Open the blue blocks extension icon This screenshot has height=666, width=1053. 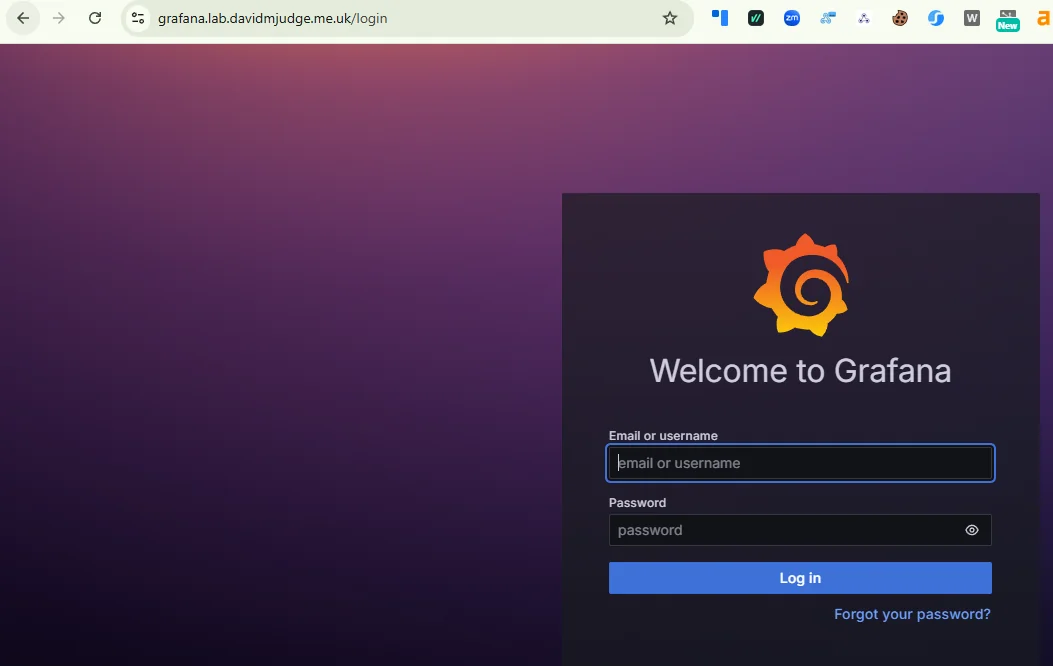click(x=720, y=18)
